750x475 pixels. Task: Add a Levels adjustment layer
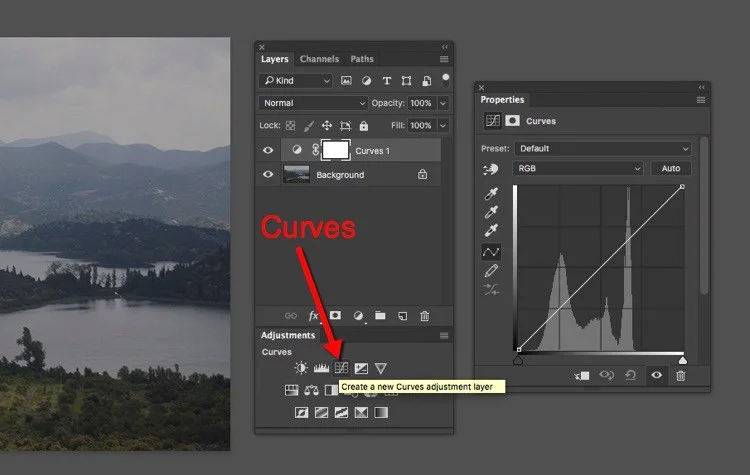coord(321,368)
